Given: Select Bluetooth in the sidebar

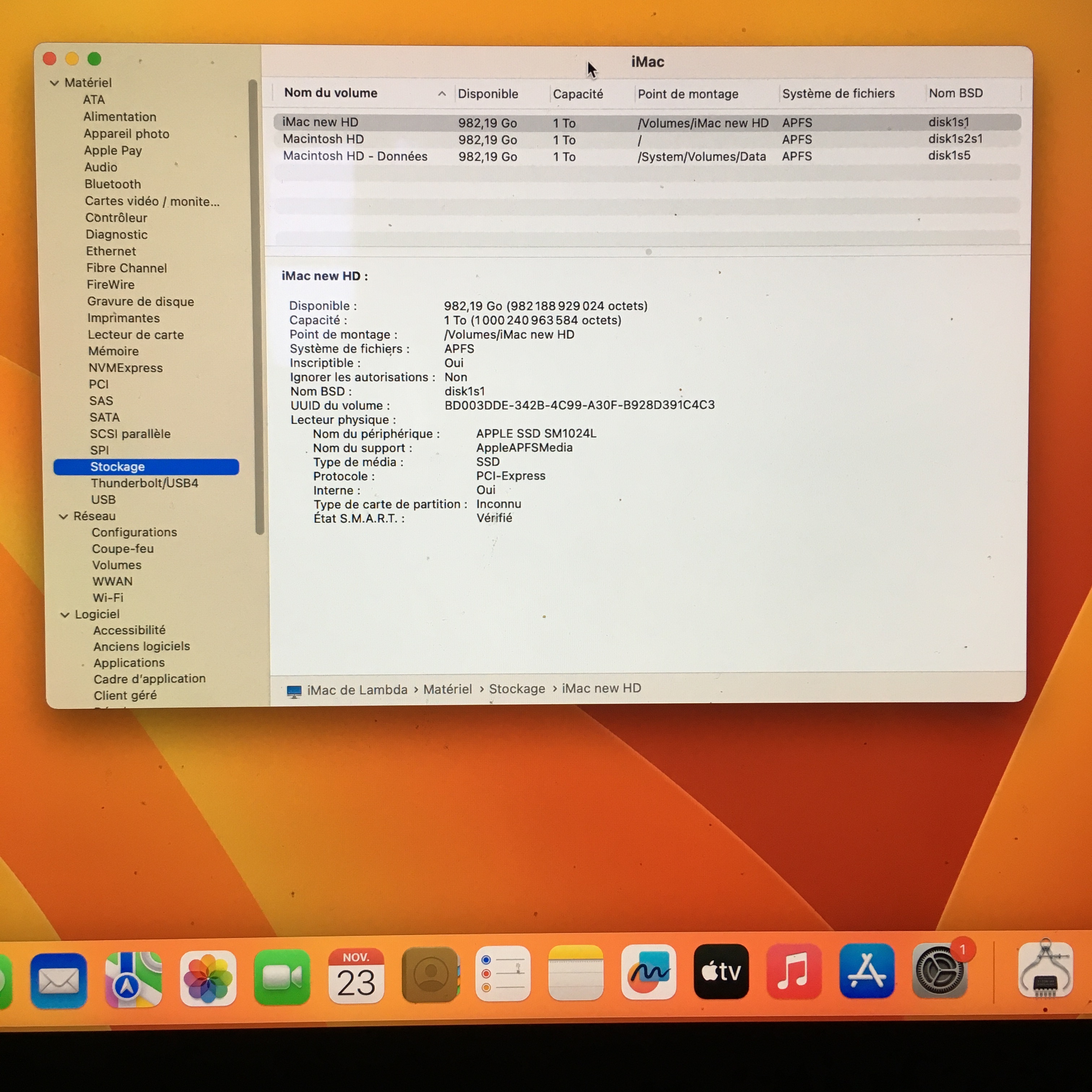Looking at the screenshot, I should [x=113, y=184].
